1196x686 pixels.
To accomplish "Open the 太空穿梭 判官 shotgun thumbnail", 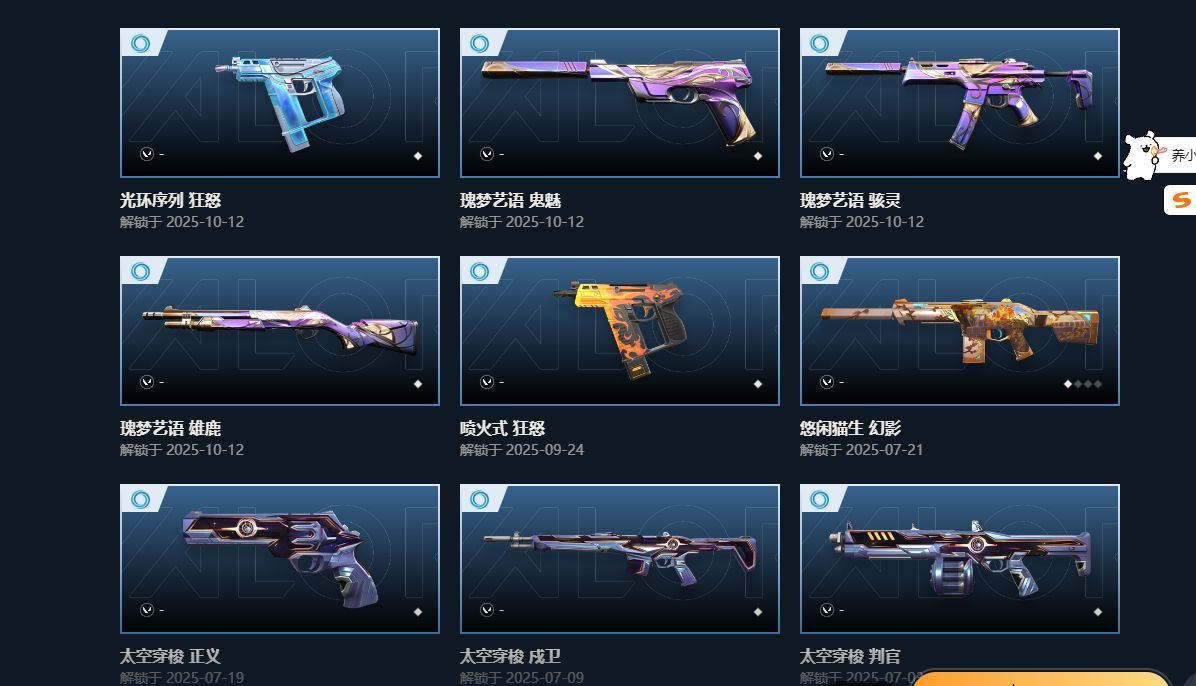I will point(960,559).
